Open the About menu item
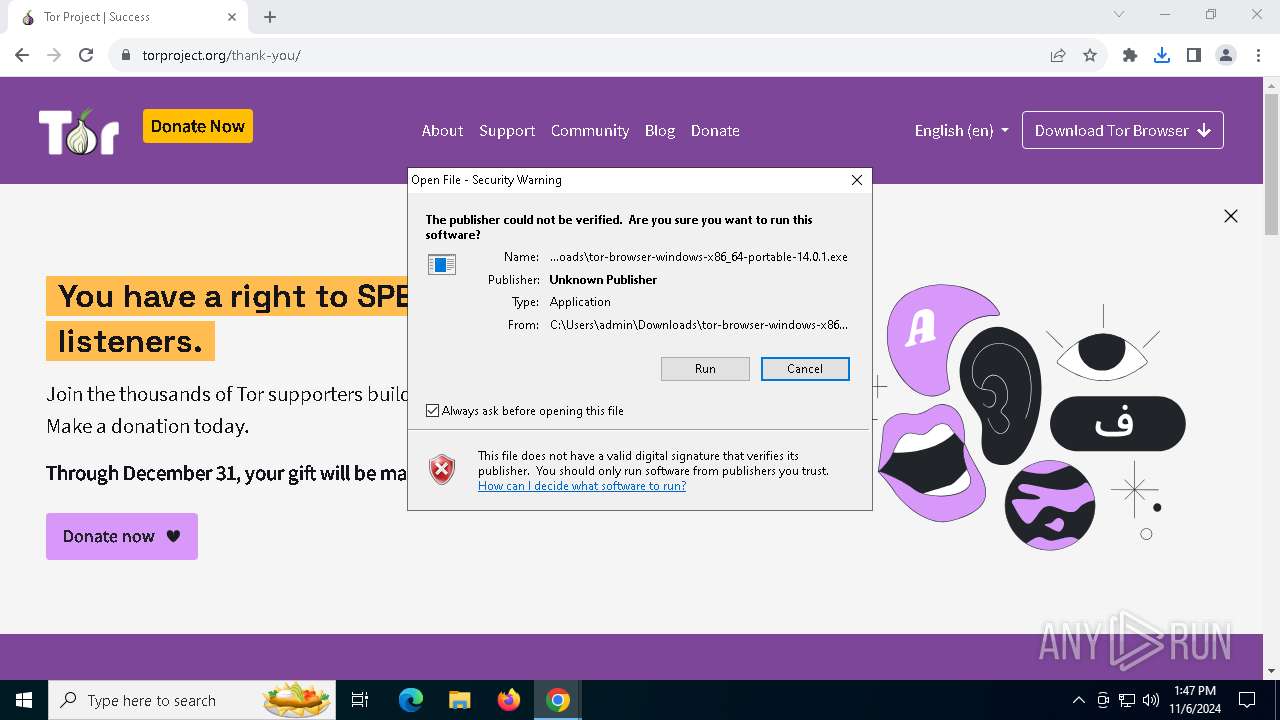 [442, 131]
